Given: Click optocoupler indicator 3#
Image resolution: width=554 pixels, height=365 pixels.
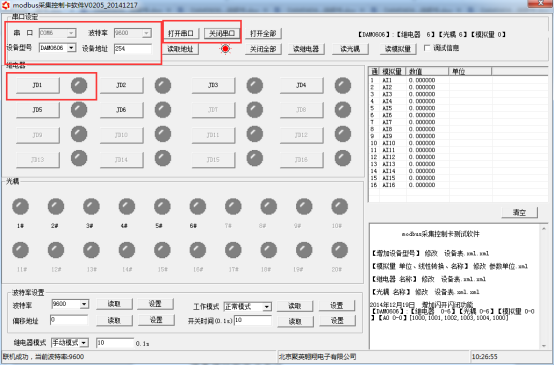Looking at the screenshot, I should [91, 206].
